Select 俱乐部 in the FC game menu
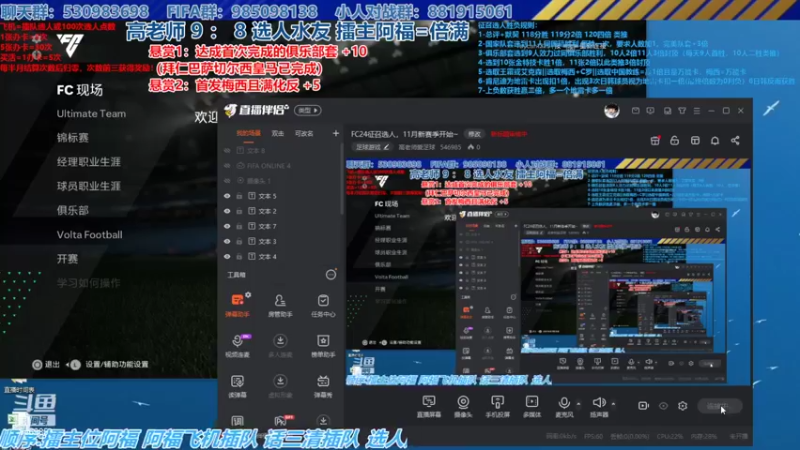Screen dimensions: 800x450 (x=73, y=210)
